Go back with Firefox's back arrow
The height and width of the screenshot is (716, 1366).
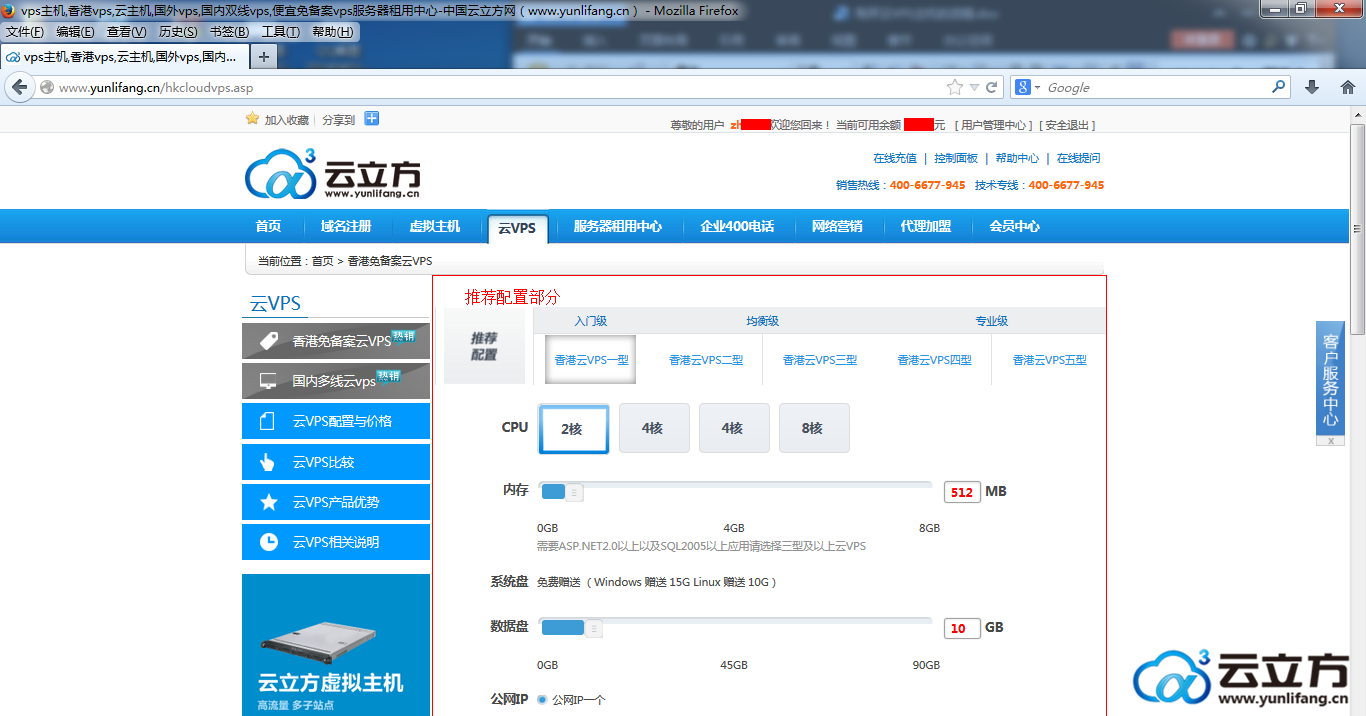coord(19,87)
